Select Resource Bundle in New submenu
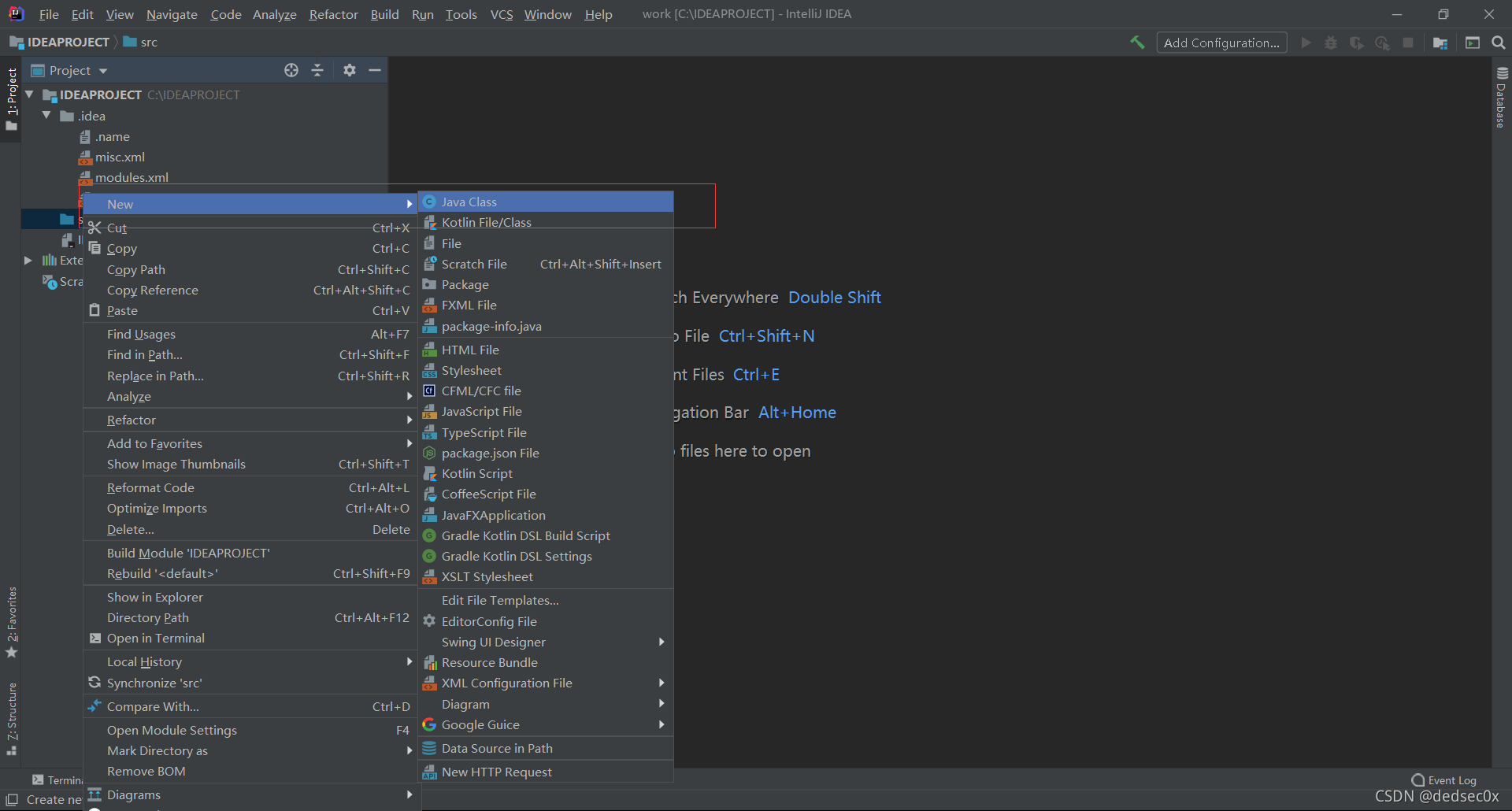This screenshot has height=811, width=1512. pyautogui.click(x=546, y=662)
